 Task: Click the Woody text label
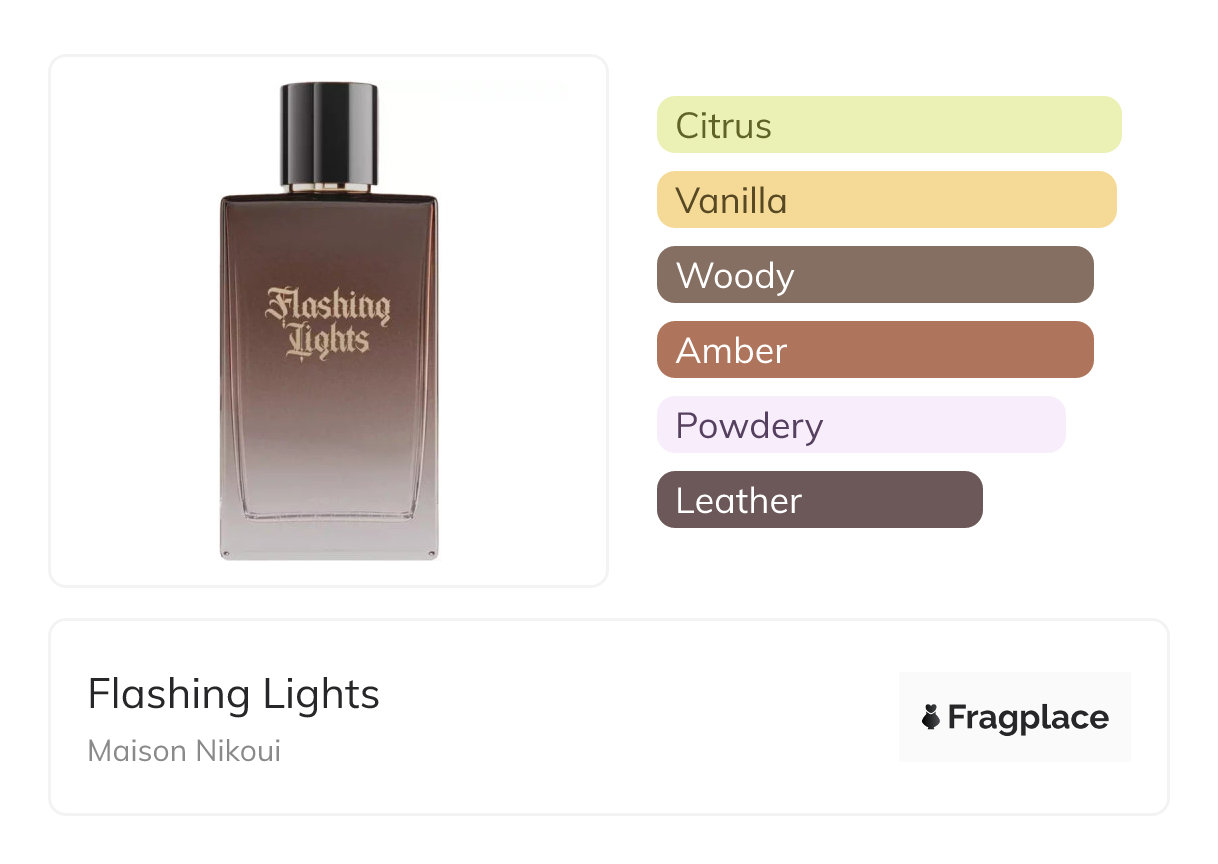[x=734, y=276]
